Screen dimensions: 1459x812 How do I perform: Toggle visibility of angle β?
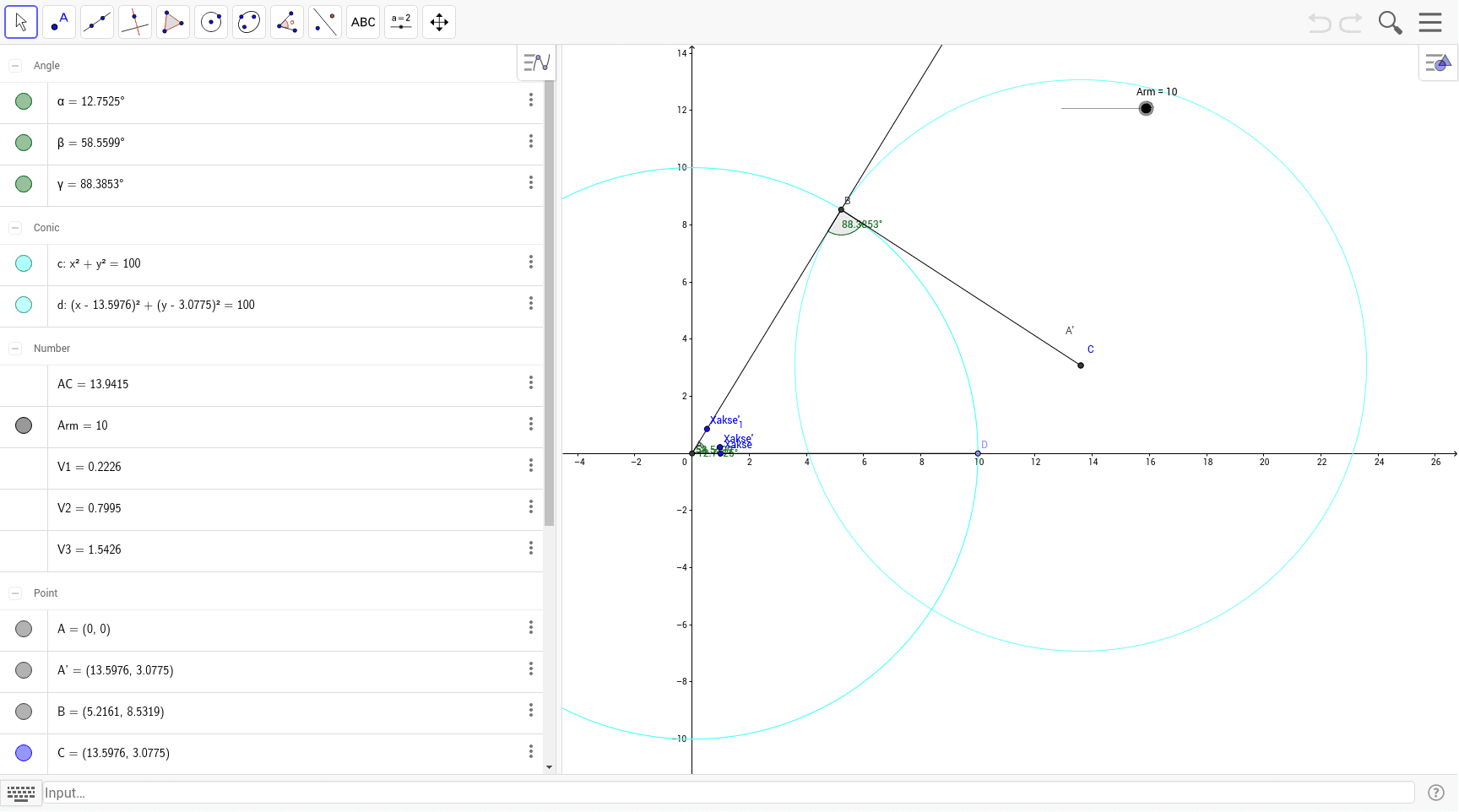pos(24,143)
